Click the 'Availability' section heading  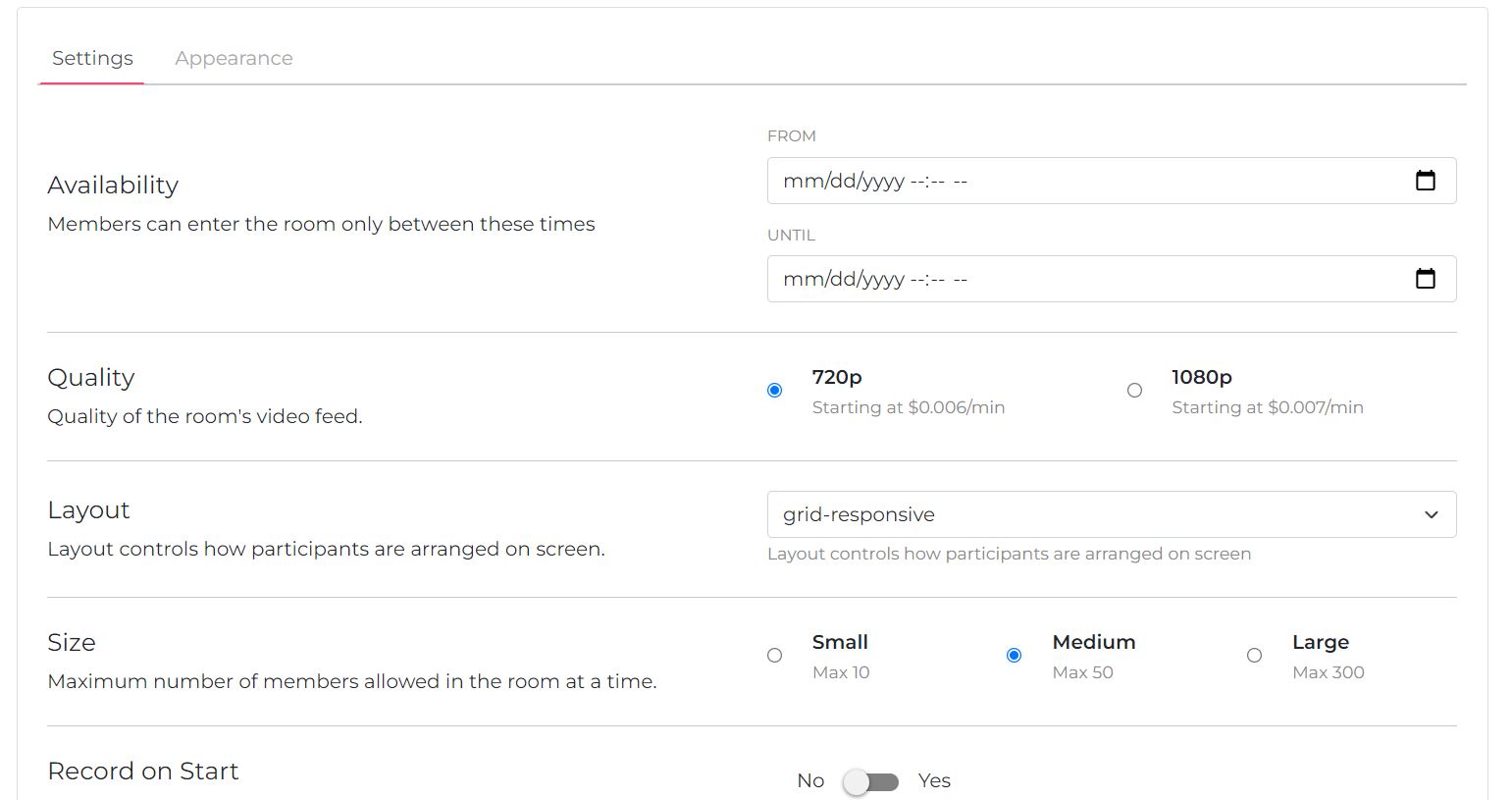point(113,186)
